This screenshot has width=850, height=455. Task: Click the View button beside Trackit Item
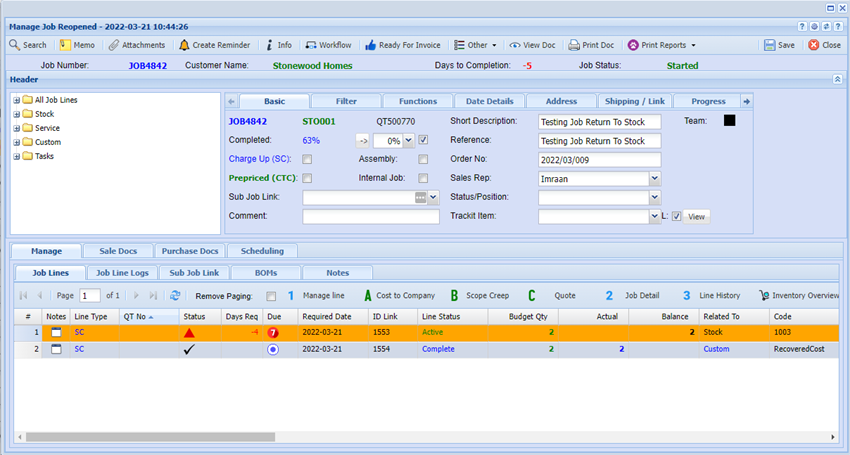click(x=697, y=216)
